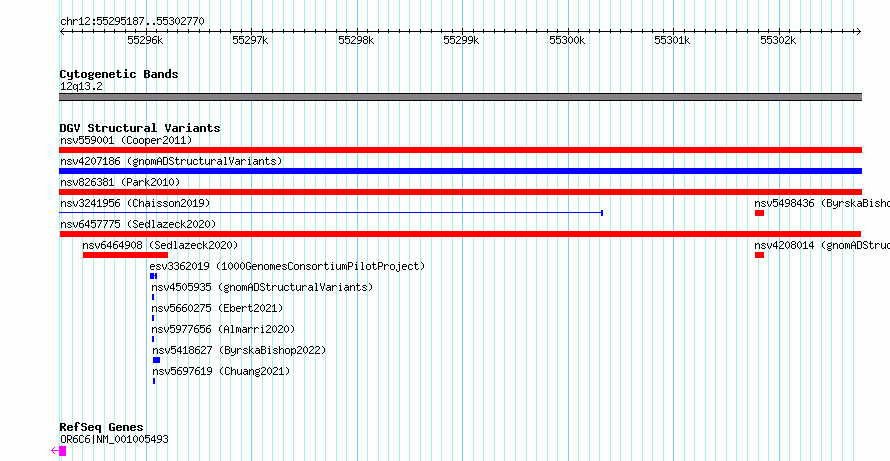Select the blue tick under nsv4505935

tap(153, 297)
